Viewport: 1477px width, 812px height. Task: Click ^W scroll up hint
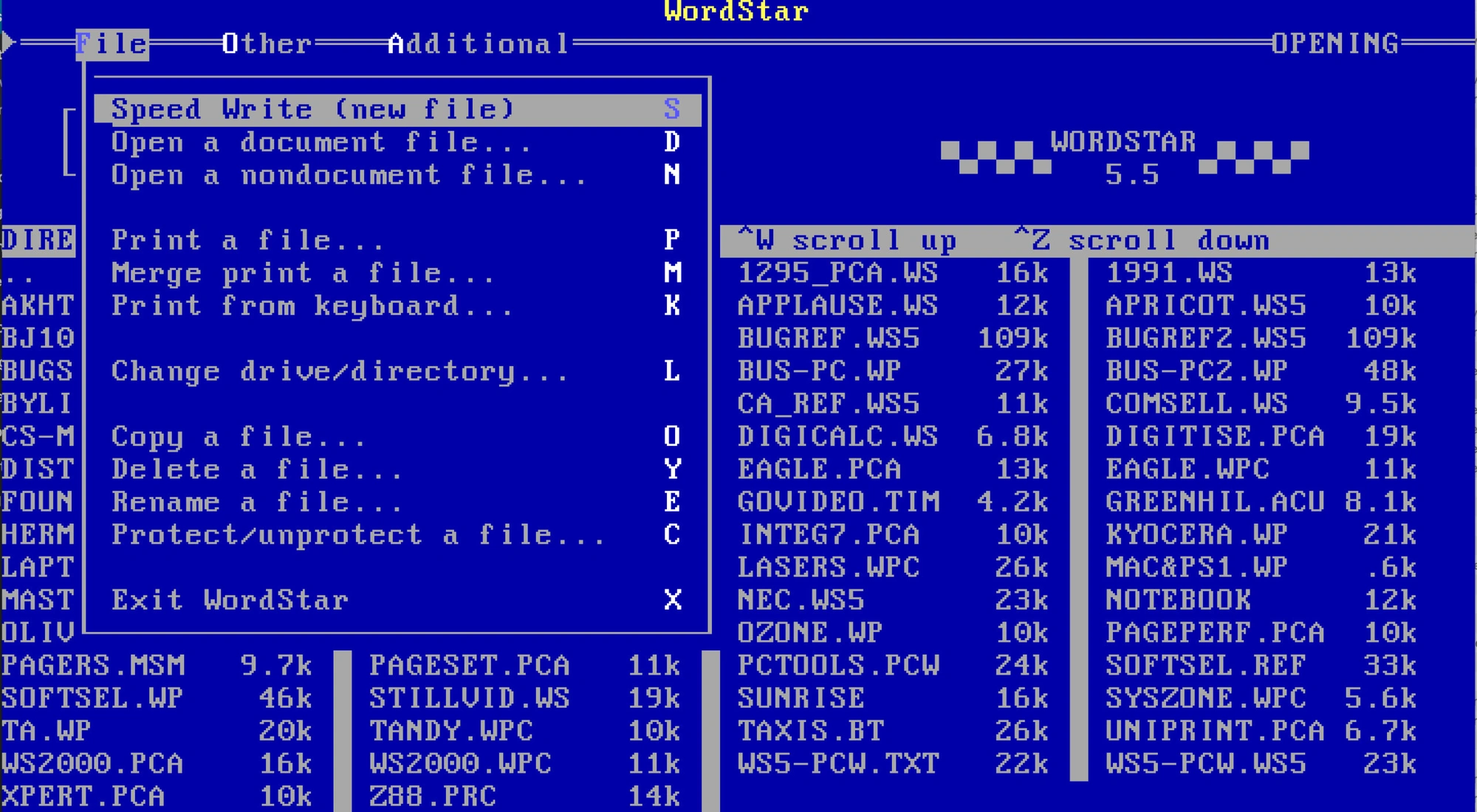847,240
